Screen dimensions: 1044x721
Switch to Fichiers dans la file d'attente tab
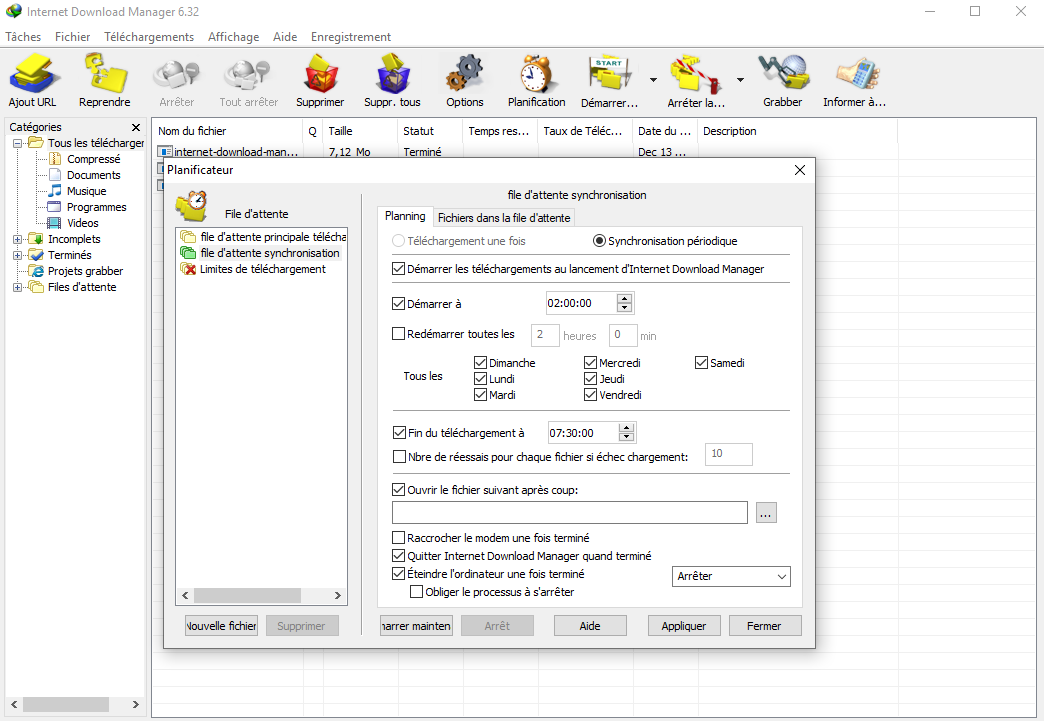pyautogui.click(x=504, y=218)
